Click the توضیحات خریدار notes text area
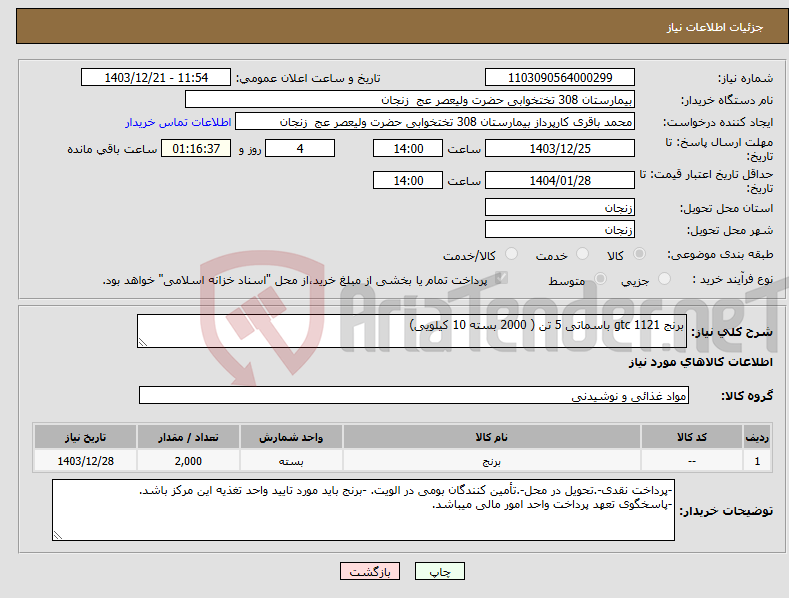This screenshot has width=789, height=598. 363,510
